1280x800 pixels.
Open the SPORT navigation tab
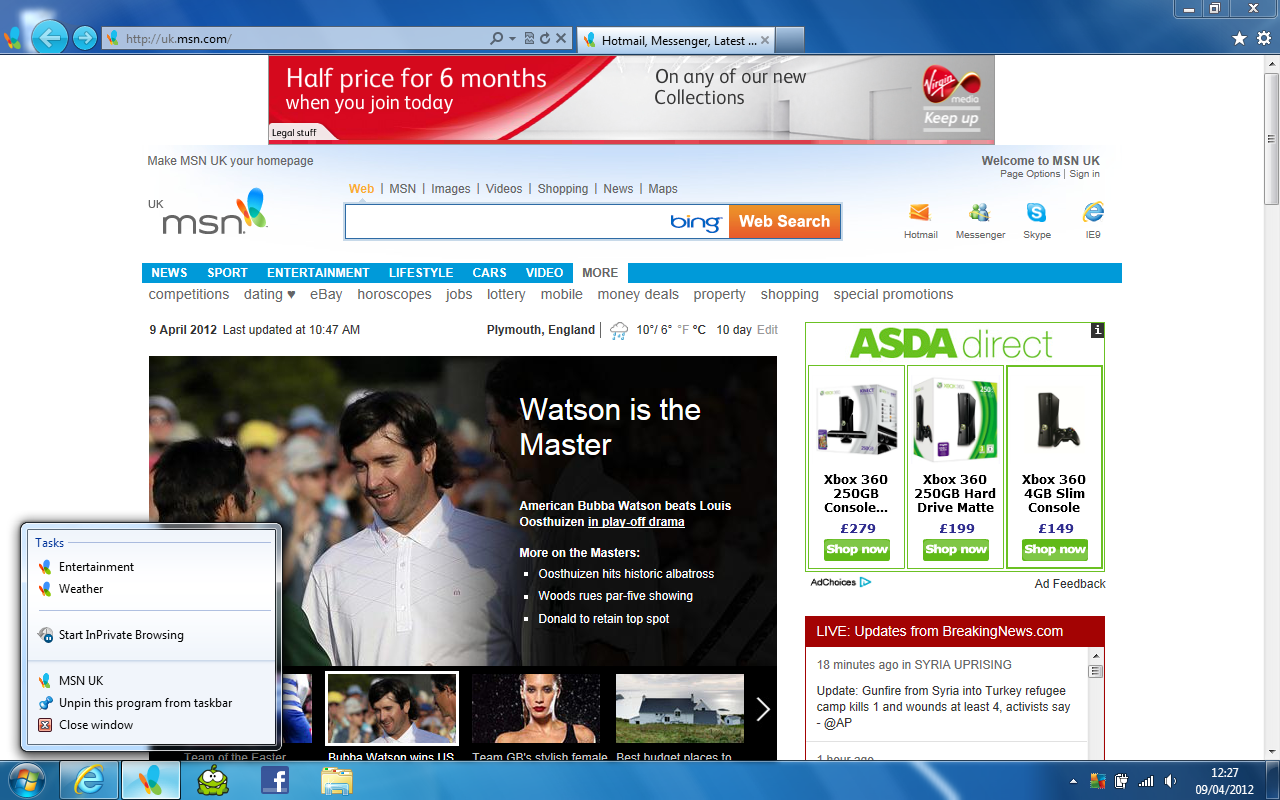coord(227,273)
